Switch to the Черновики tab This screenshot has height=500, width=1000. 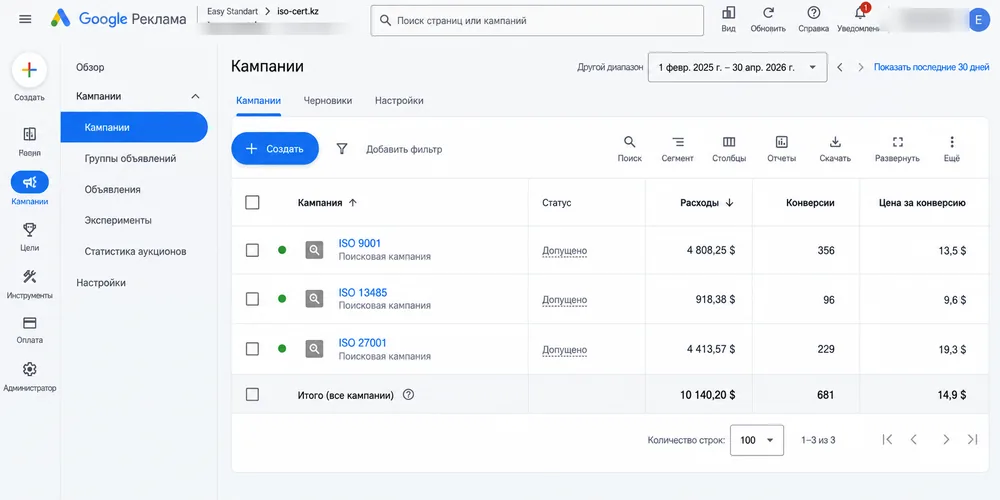coord(328,101)
